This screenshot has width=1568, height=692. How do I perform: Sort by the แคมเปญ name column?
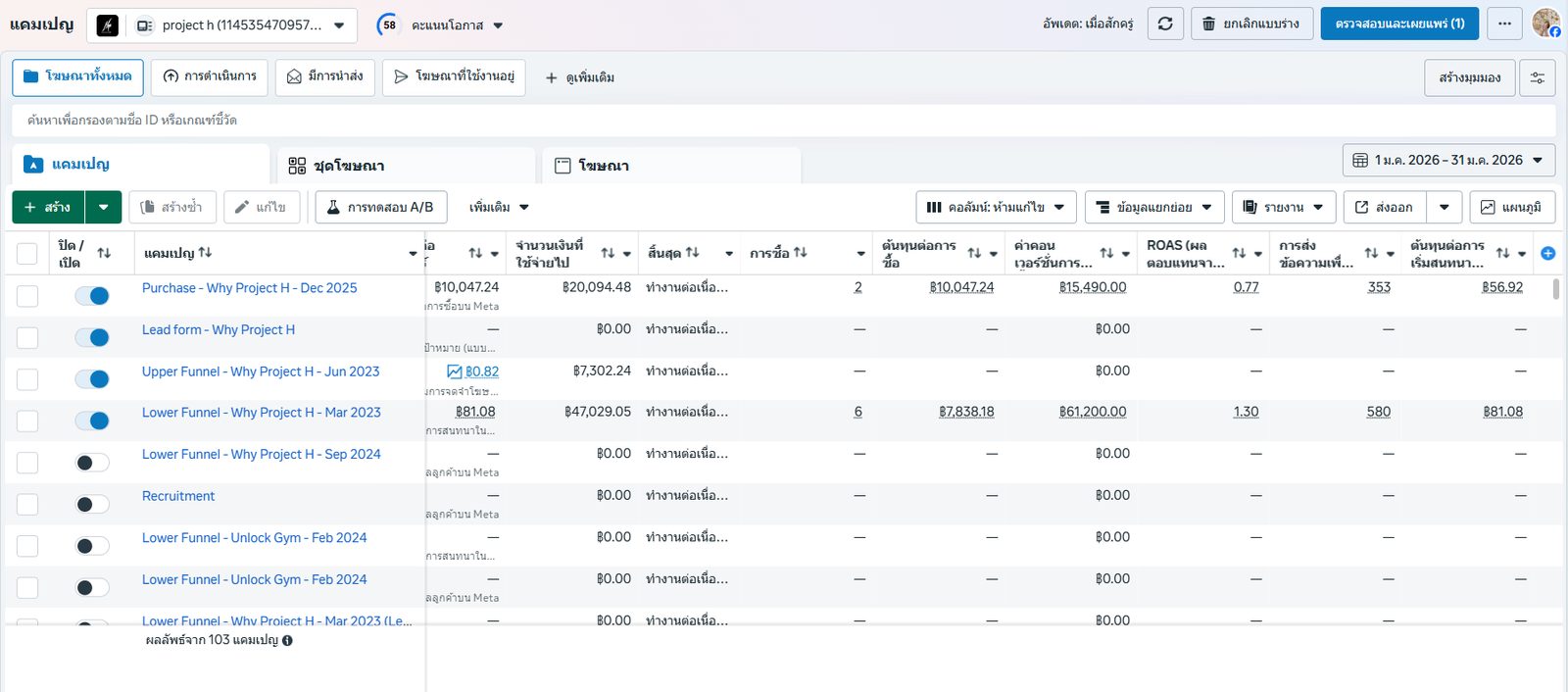click(205, 252)
